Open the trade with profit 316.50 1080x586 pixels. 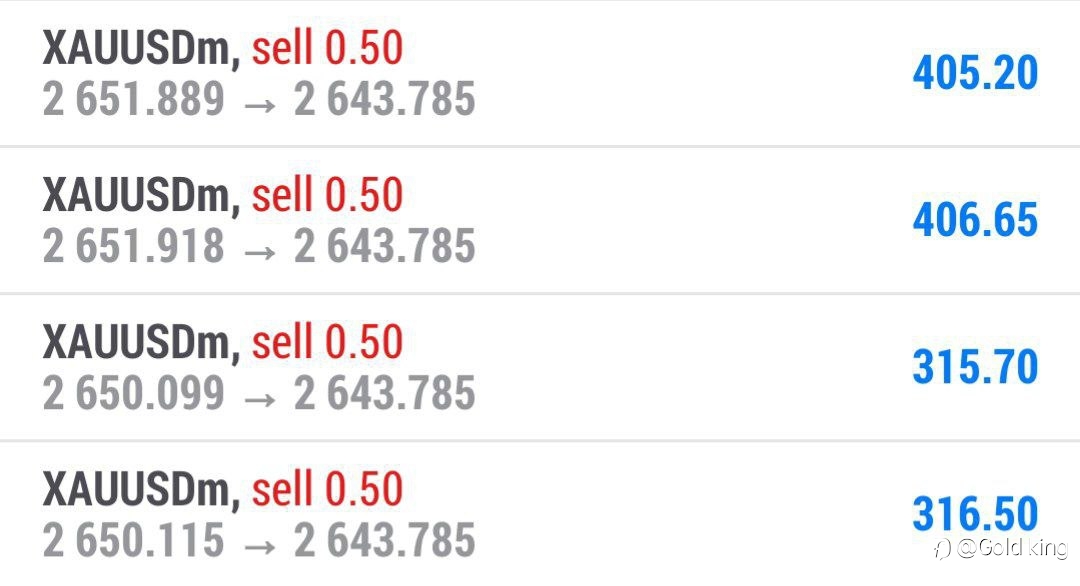(540, 514)
